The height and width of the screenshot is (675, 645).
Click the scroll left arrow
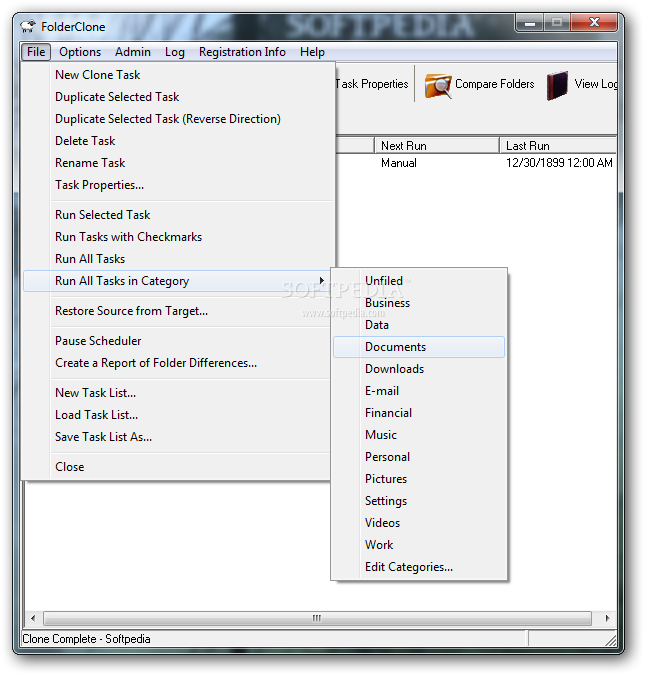pos(33,618)
